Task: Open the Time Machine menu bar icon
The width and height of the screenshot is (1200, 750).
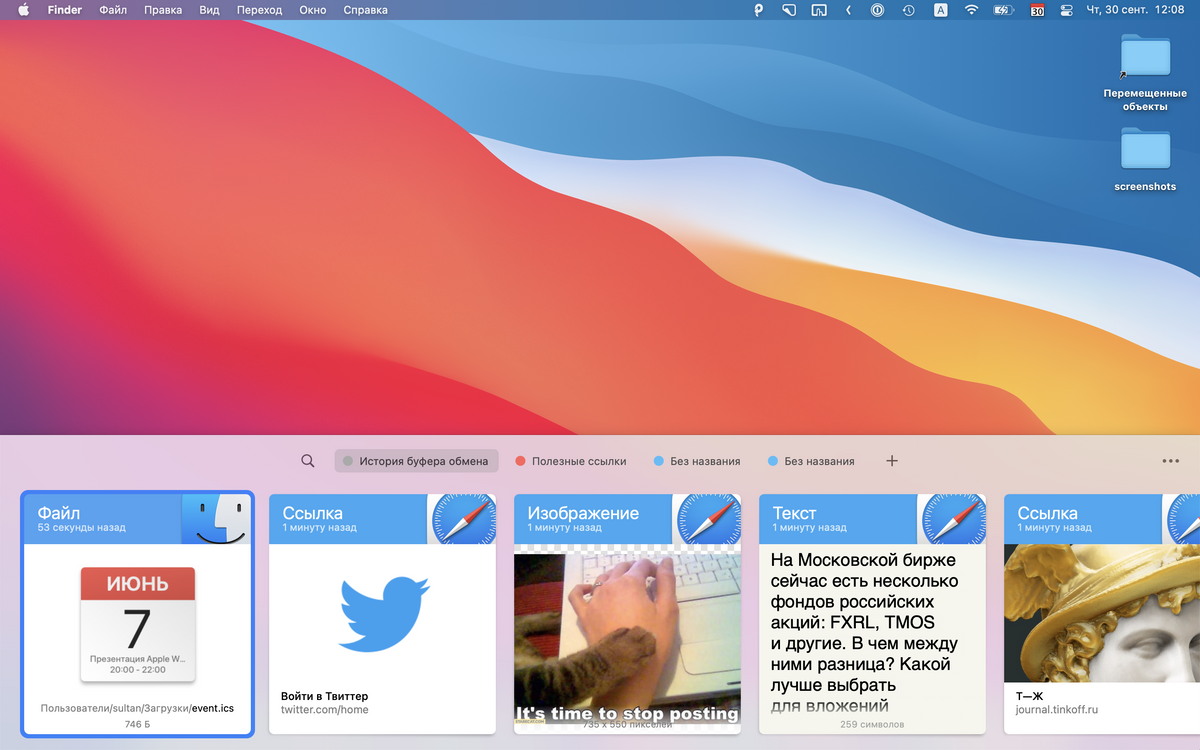Action: point(908,10)
